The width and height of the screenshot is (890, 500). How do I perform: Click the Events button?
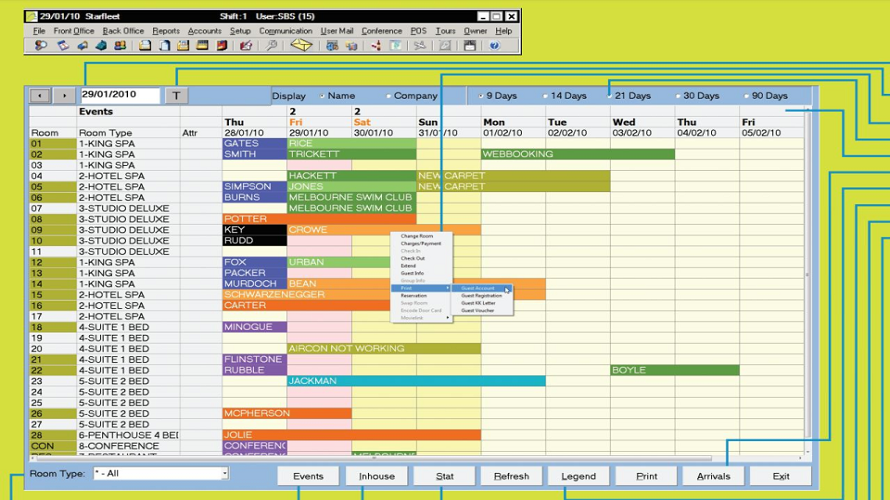pos(308,476)
